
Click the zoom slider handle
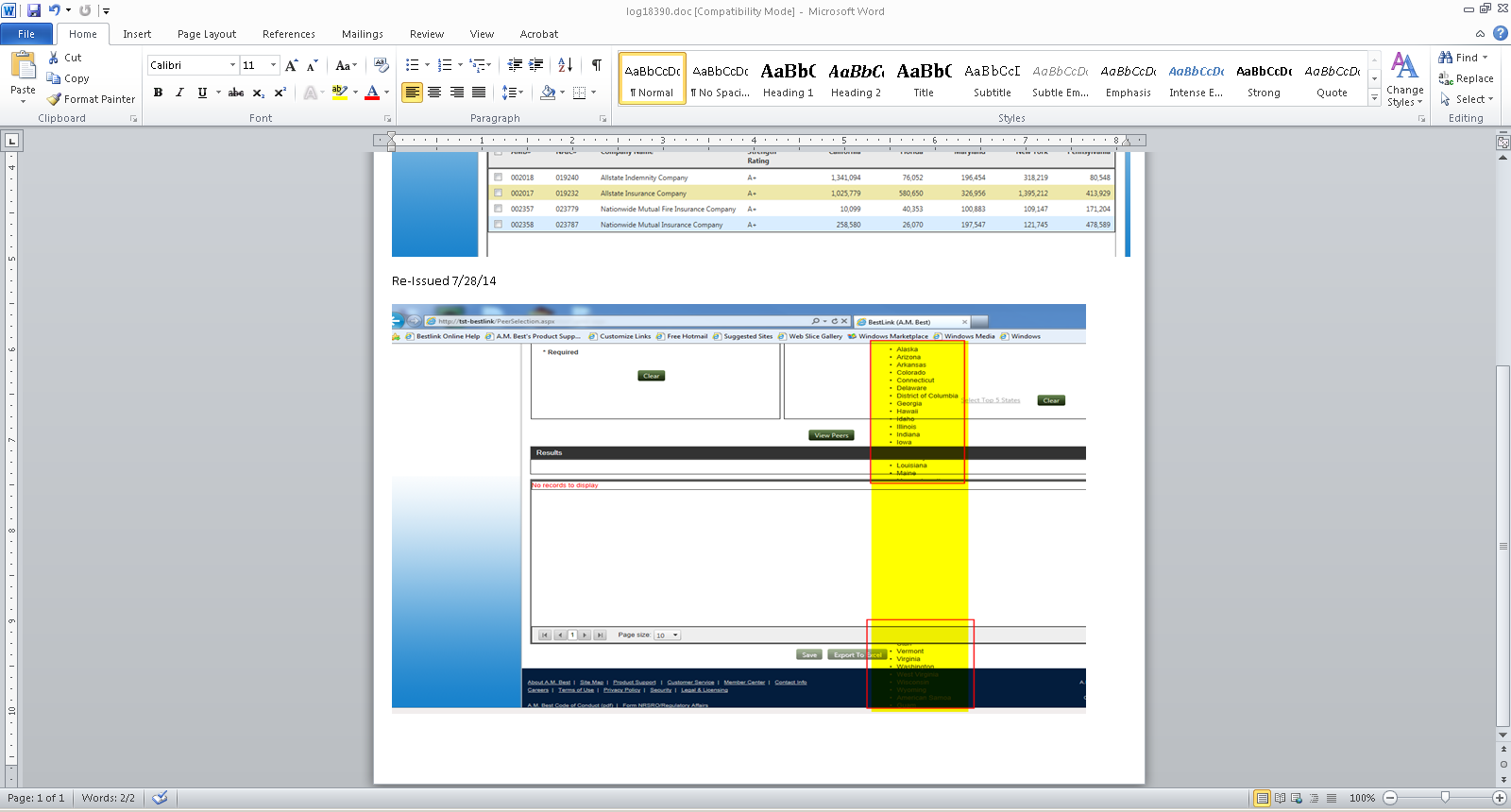1445,798
